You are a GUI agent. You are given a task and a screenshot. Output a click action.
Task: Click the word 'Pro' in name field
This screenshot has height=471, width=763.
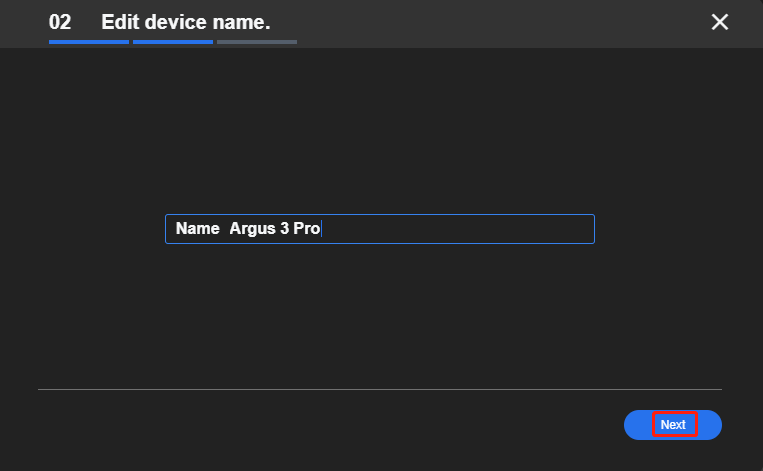pyautogui.click(x=307, y=228)
